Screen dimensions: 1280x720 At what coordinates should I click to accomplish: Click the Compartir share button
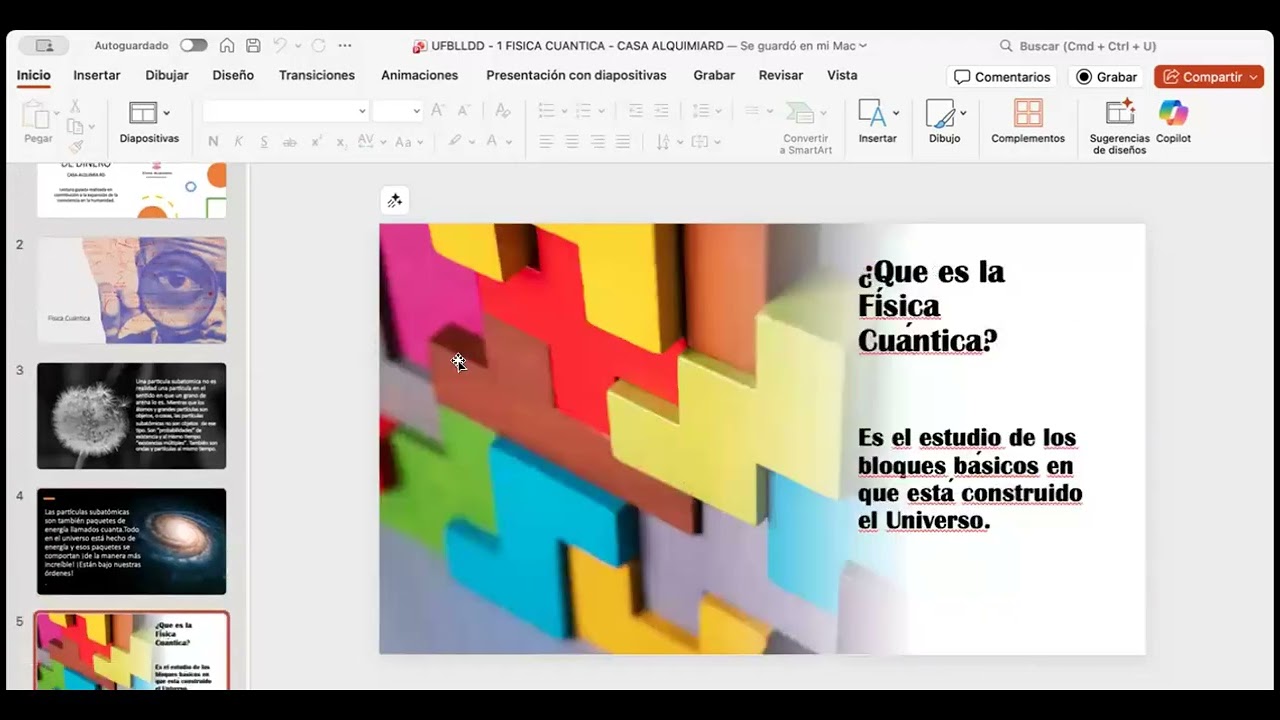pos(1209,77)
